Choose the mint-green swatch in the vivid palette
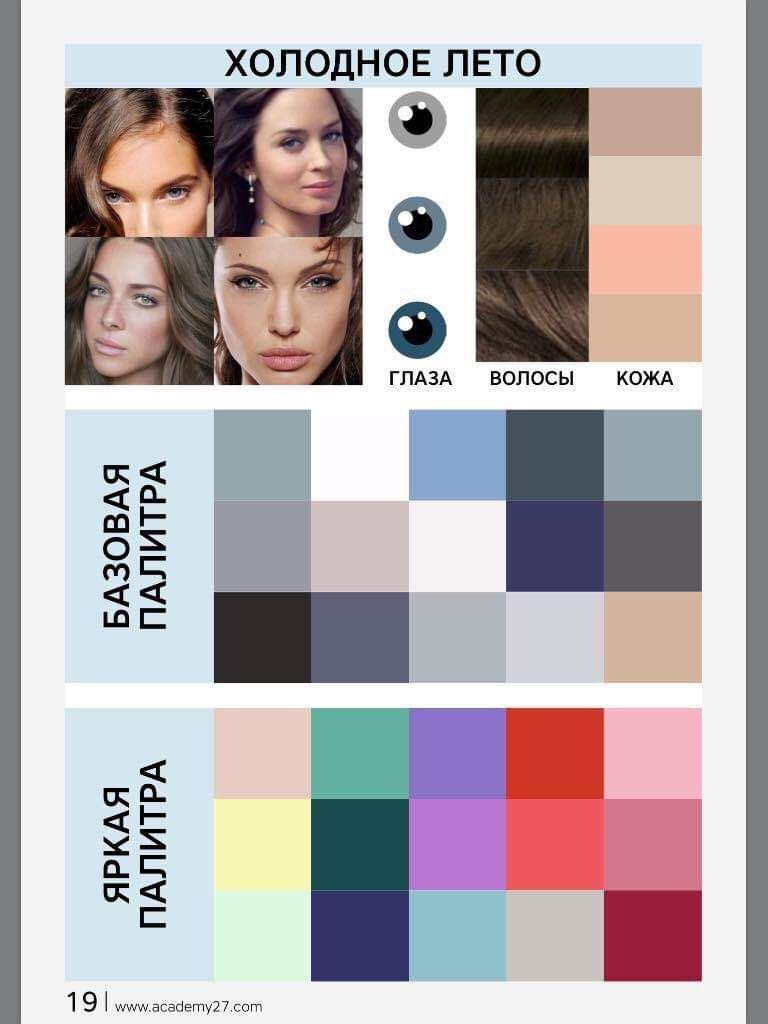 (x=263, y=936)
